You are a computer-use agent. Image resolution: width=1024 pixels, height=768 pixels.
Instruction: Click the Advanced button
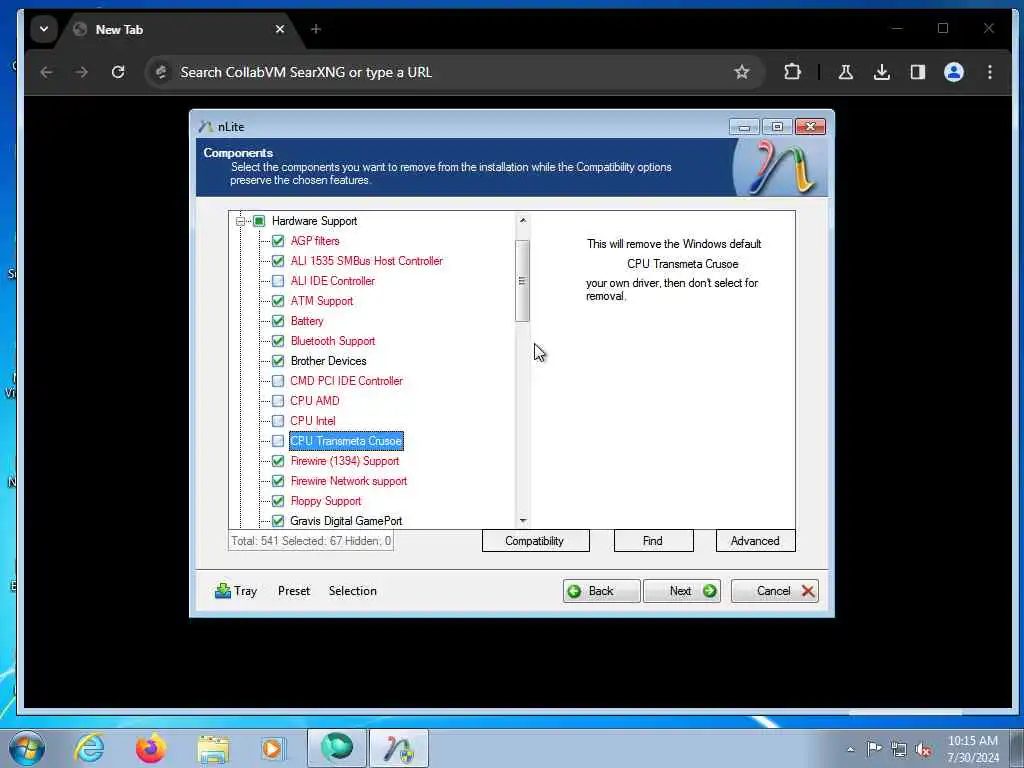(x=756, y=541)
